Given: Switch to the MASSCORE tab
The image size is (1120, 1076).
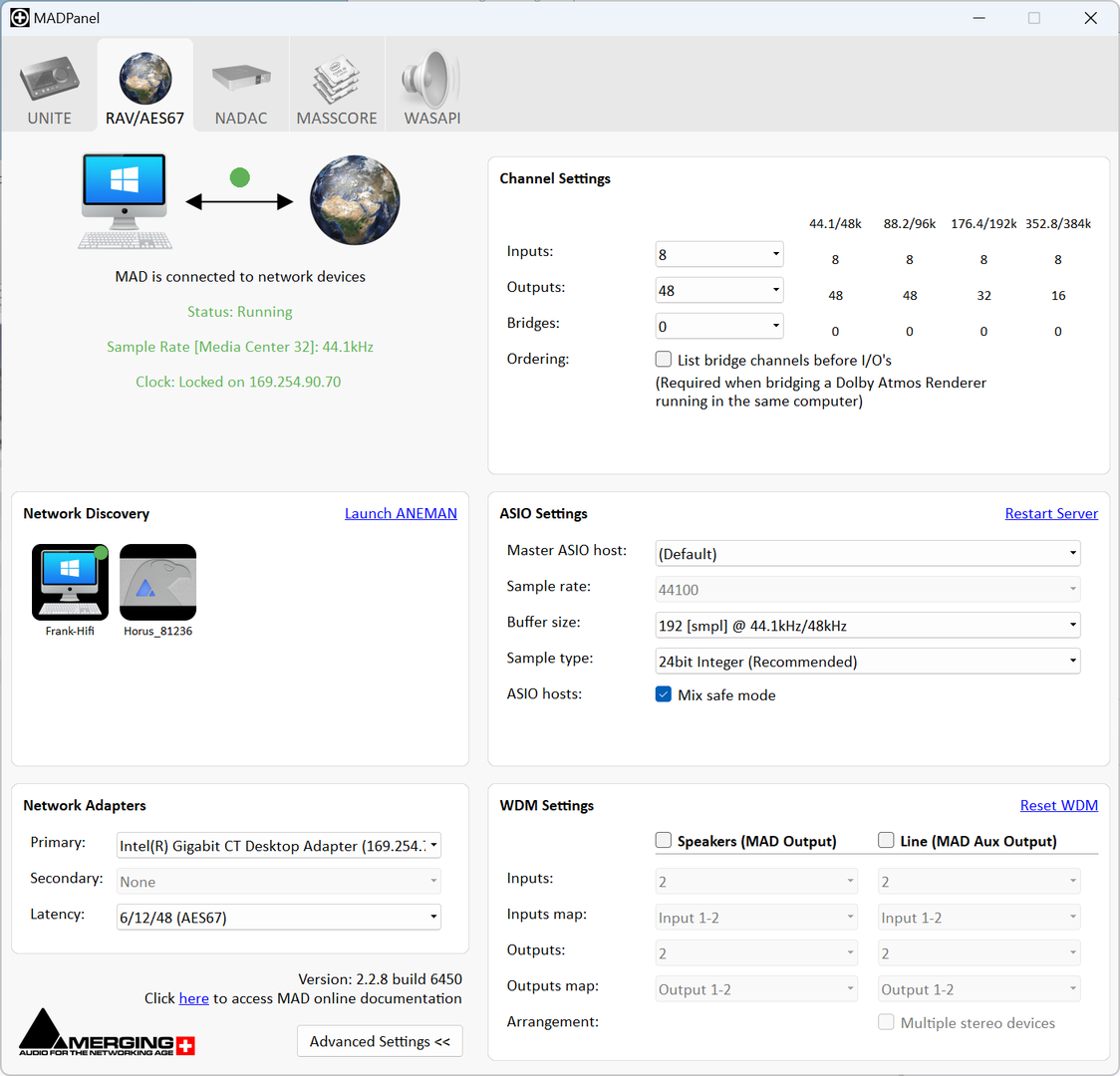Looking at the screenshot, I should (337, 87).
